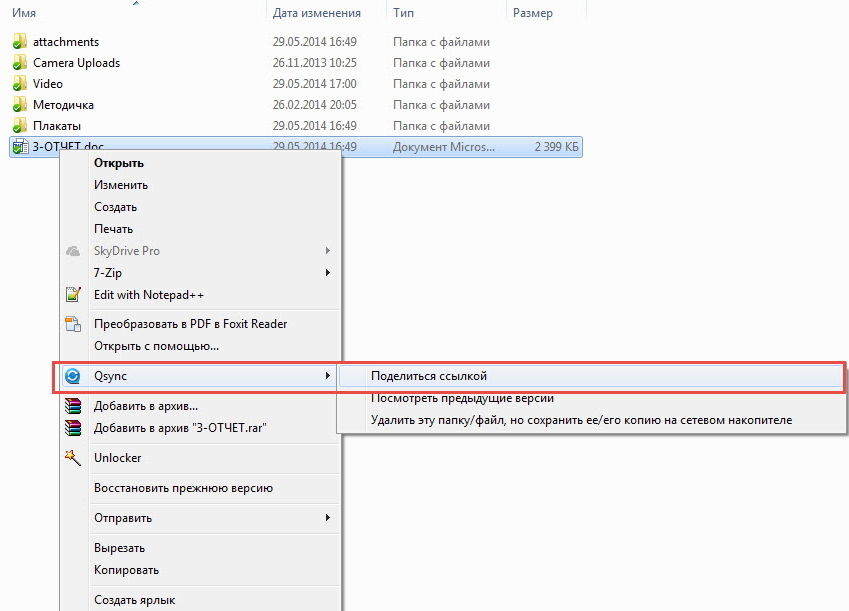Screen dimensions: 849x611
Task: Expand the SkyDrive Pro submenu arrow
Action: coord(328,251)
